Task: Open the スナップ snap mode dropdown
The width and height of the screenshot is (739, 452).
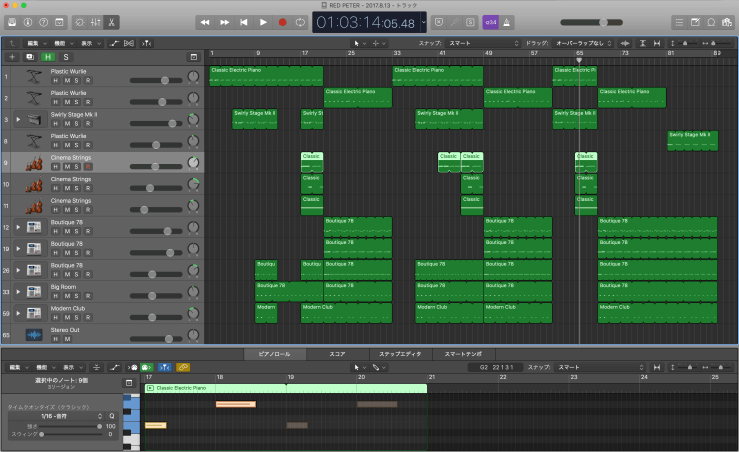Action: (481, 44)
